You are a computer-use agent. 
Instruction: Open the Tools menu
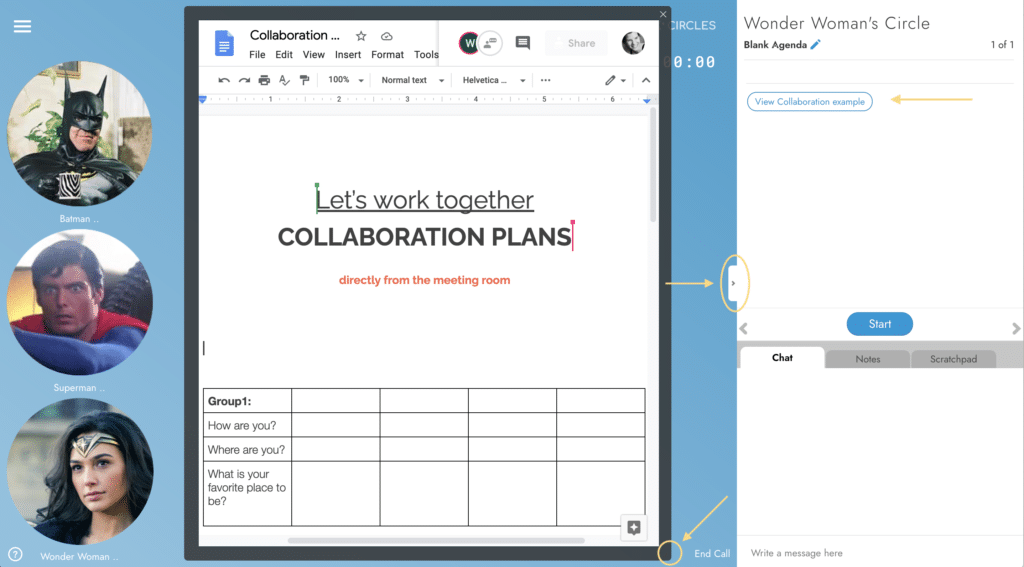[x=426, y=55]
